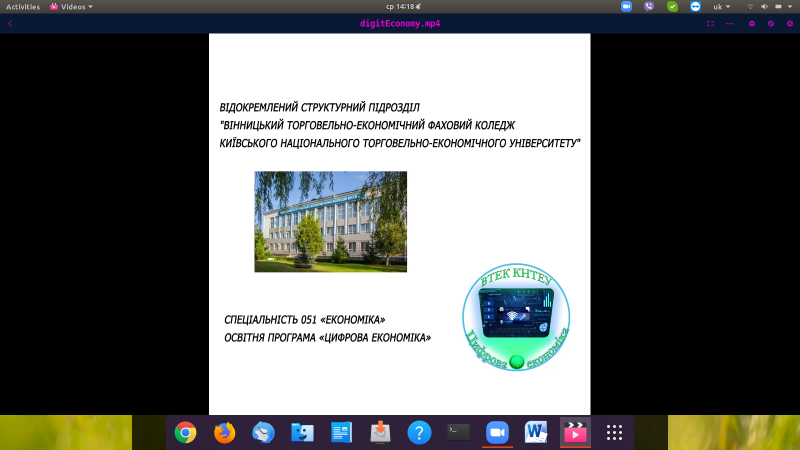Open the Videos app menu

coord(71,7)
